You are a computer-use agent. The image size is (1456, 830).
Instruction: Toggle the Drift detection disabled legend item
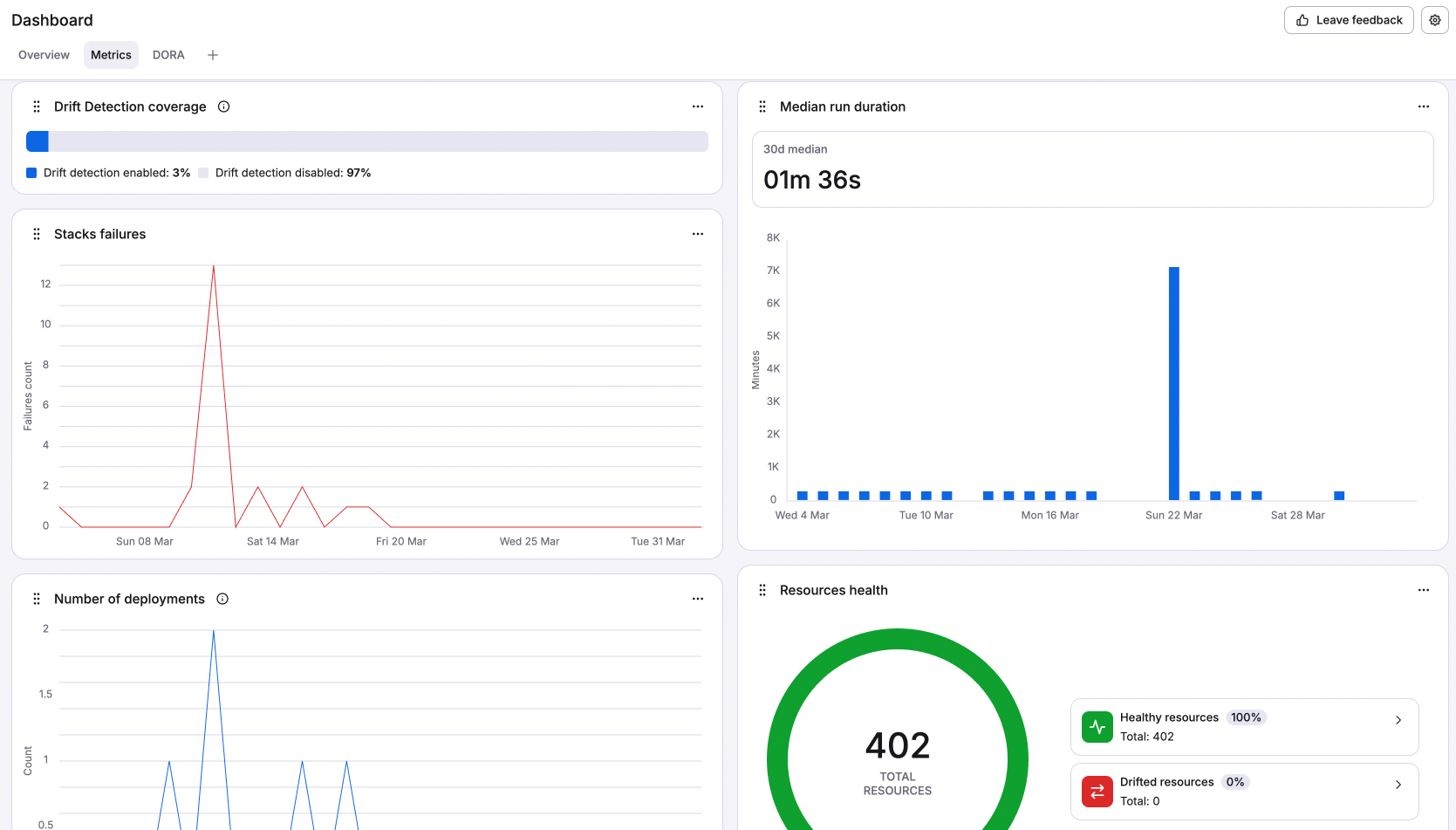click(288, 173)
